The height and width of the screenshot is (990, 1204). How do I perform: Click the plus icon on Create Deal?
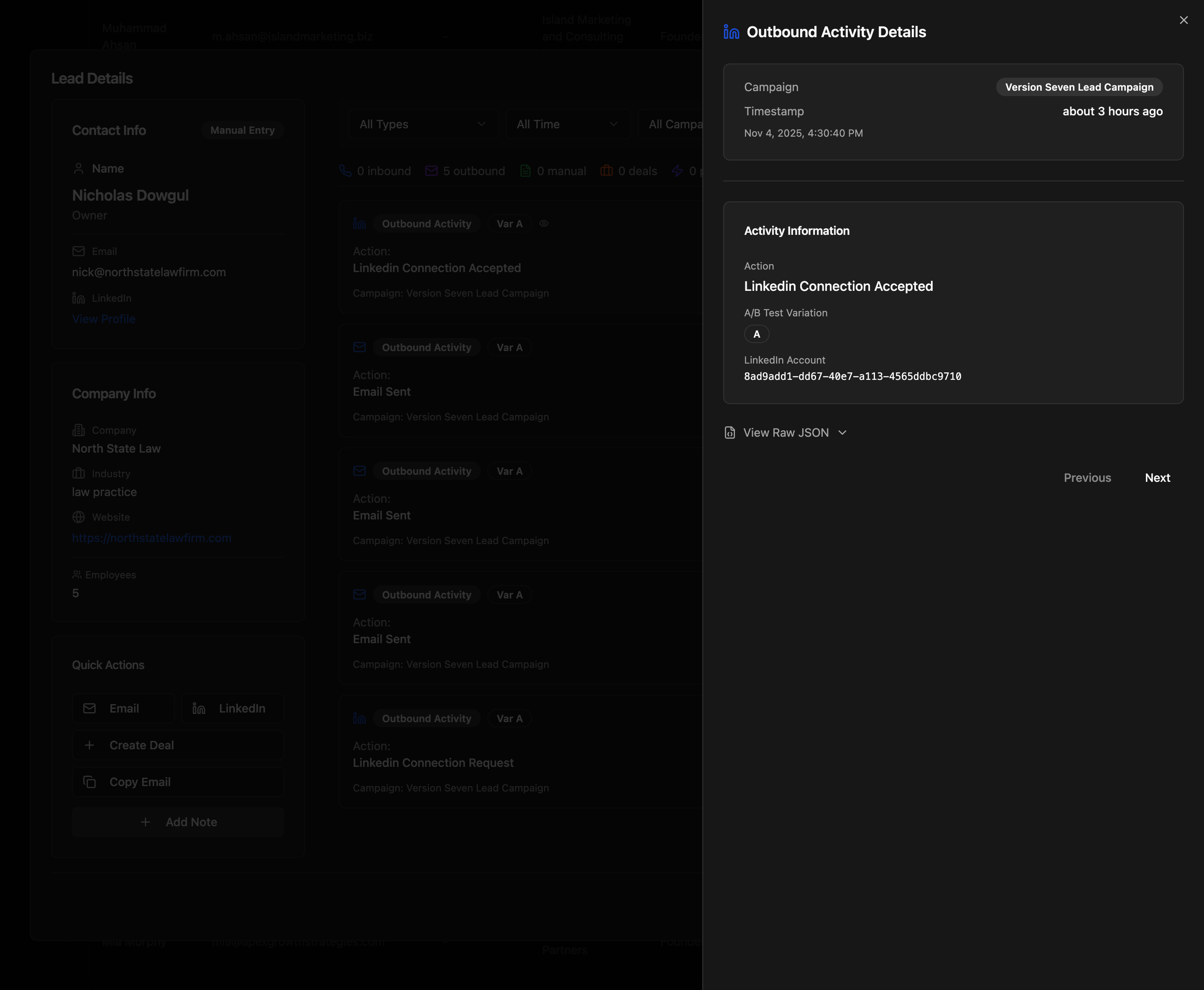89,746
